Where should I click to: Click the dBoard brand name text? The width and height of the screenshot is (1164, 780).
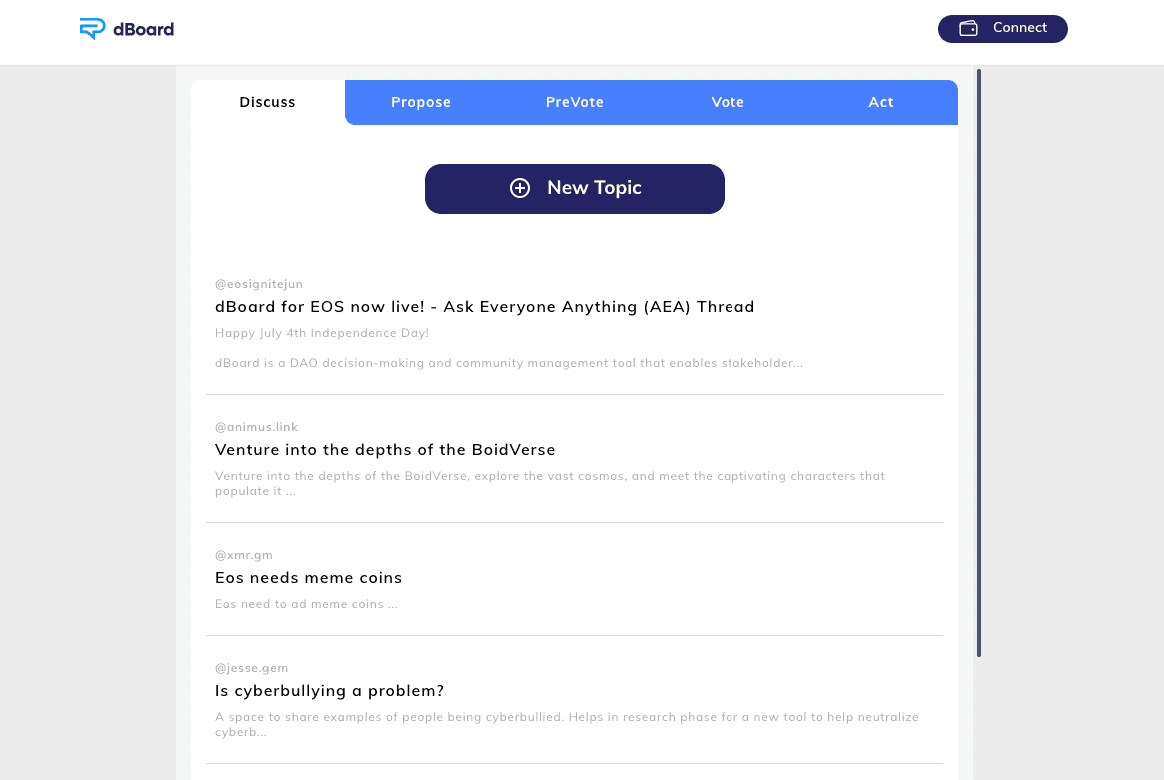coord(143,29)
